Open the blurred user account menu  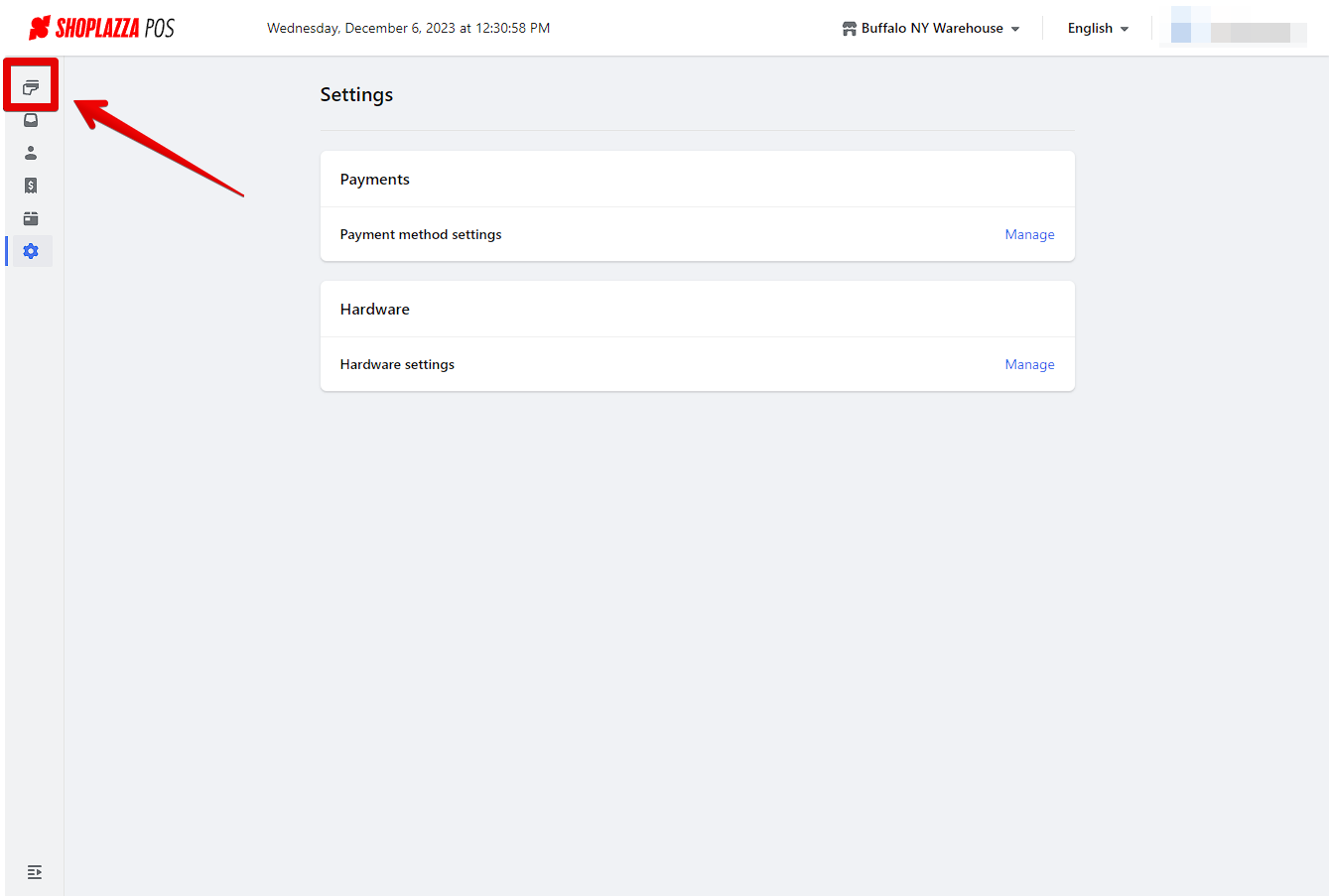tap(1233, 29)
